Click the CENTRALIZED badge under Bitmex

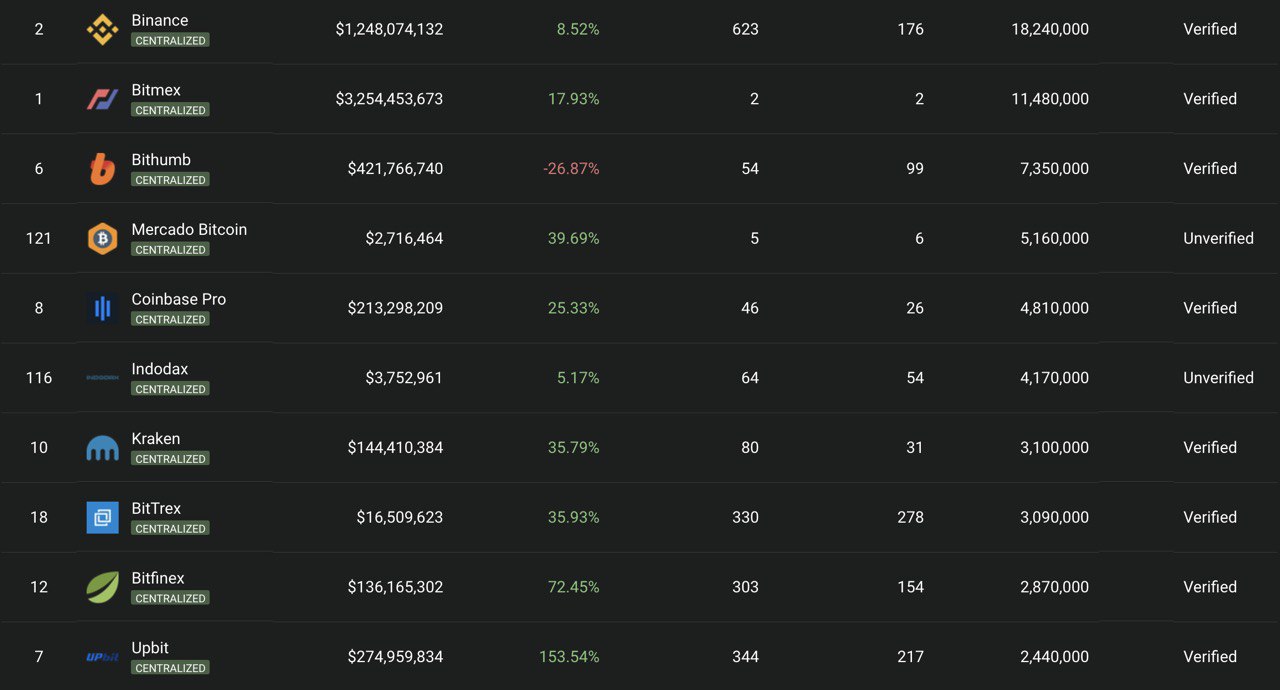pos(170,110)
